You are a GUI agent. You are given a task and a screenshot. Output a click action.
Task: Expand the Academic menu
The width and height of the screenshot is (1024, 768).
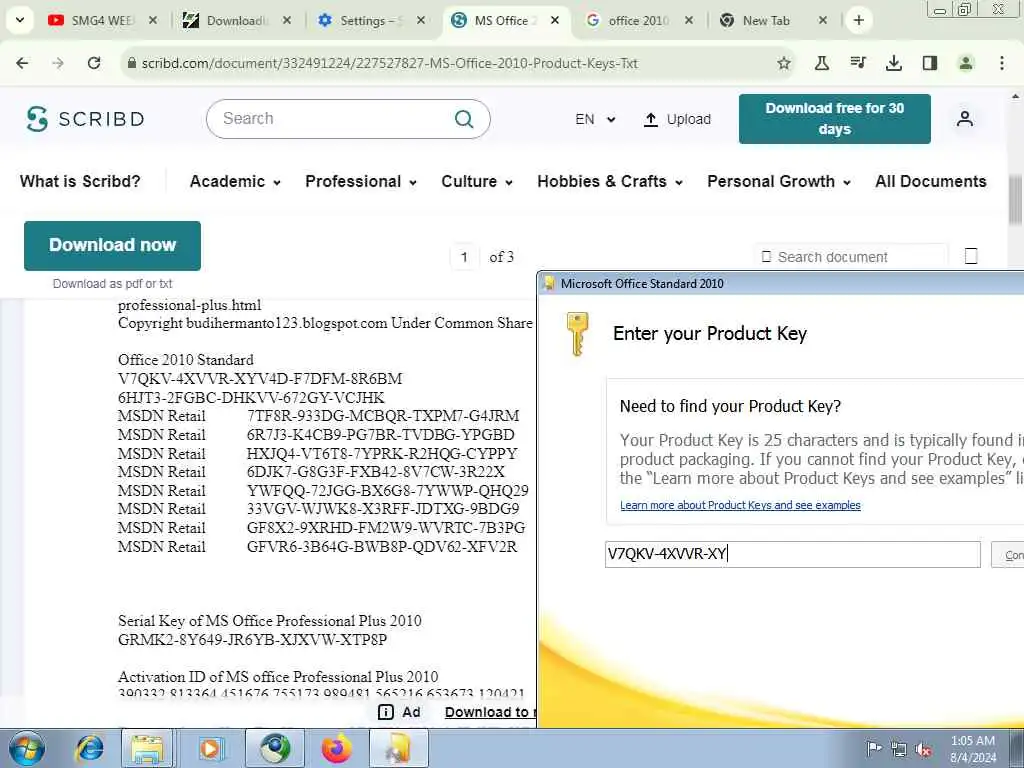coord(235,181)
